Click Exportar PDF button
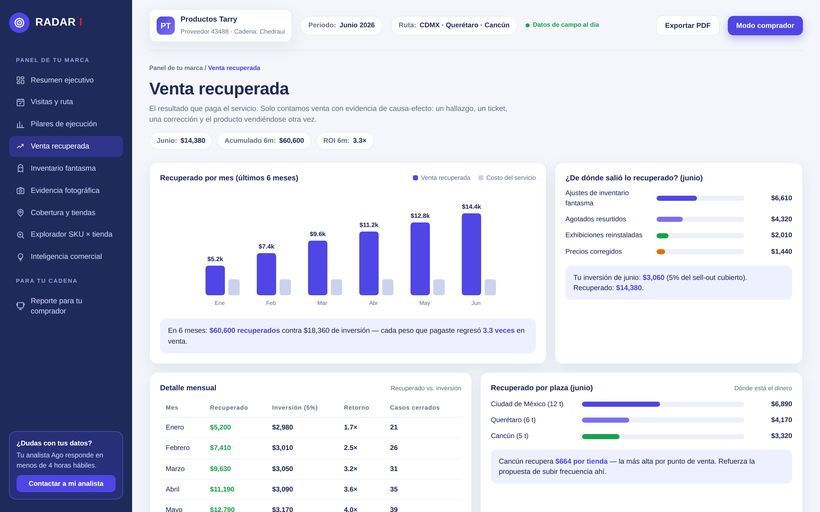The image size is (820, 512). [687, 25]
